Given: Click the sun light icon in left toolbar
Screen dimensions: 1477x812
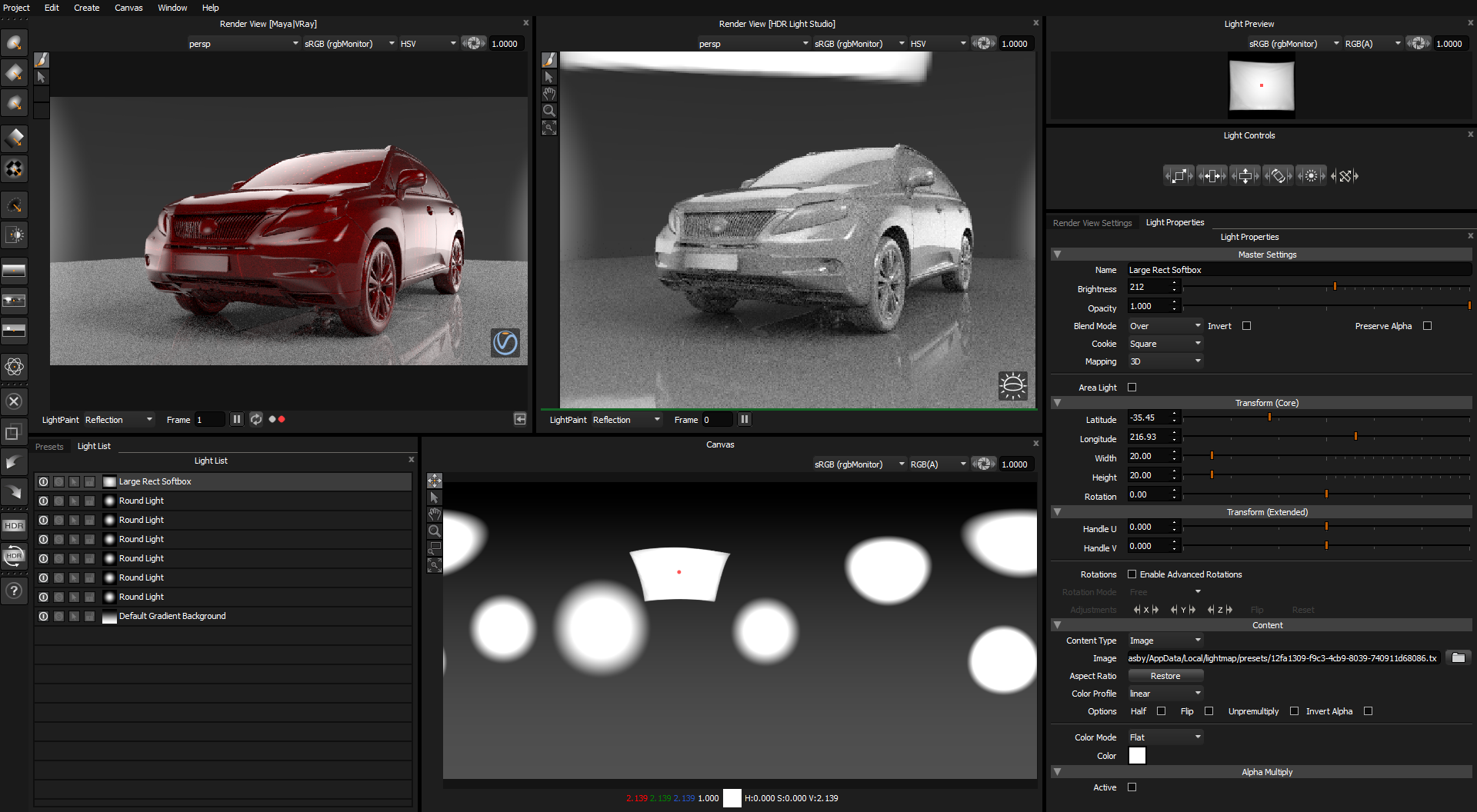Looking at the screenshot, I should click(15, 235).
